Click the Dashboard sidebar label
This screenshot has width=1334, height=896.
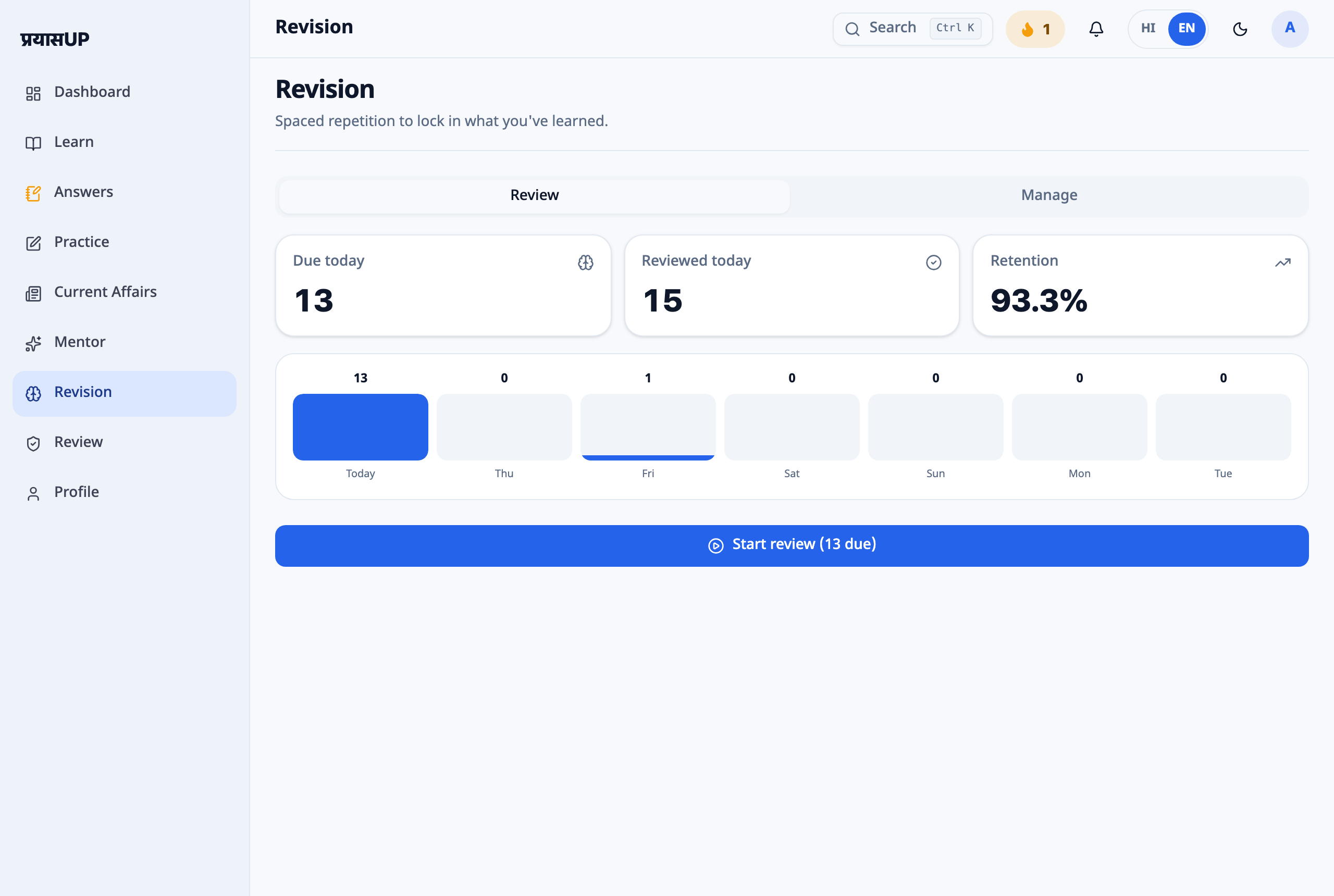(92, 92)
